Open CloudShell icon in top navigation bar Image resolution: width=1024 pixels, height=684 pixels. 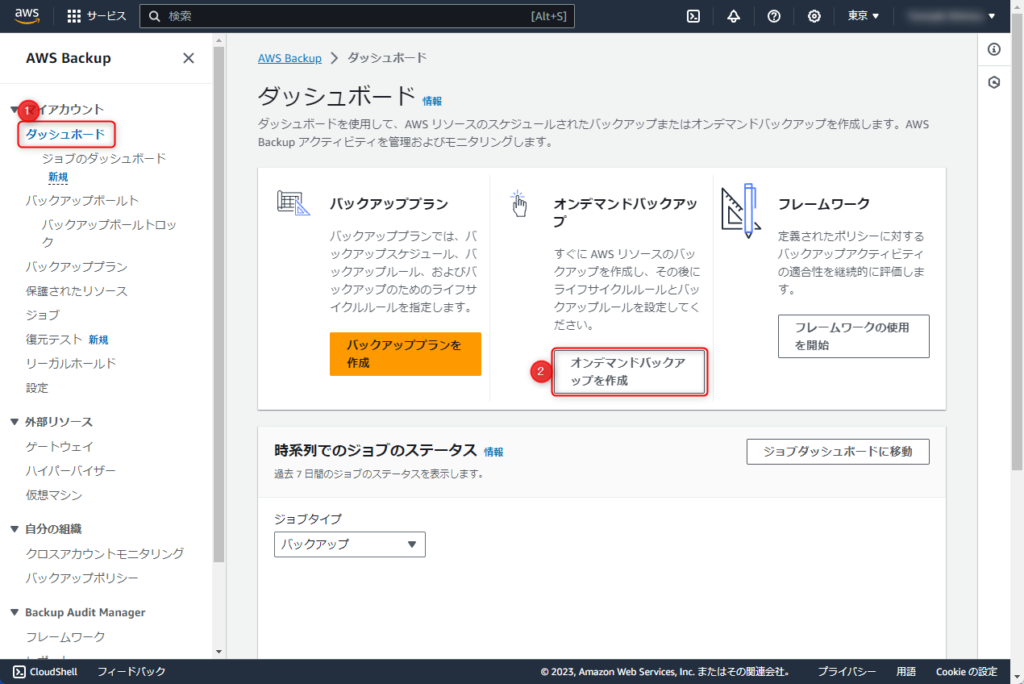[x=694, y=16]
